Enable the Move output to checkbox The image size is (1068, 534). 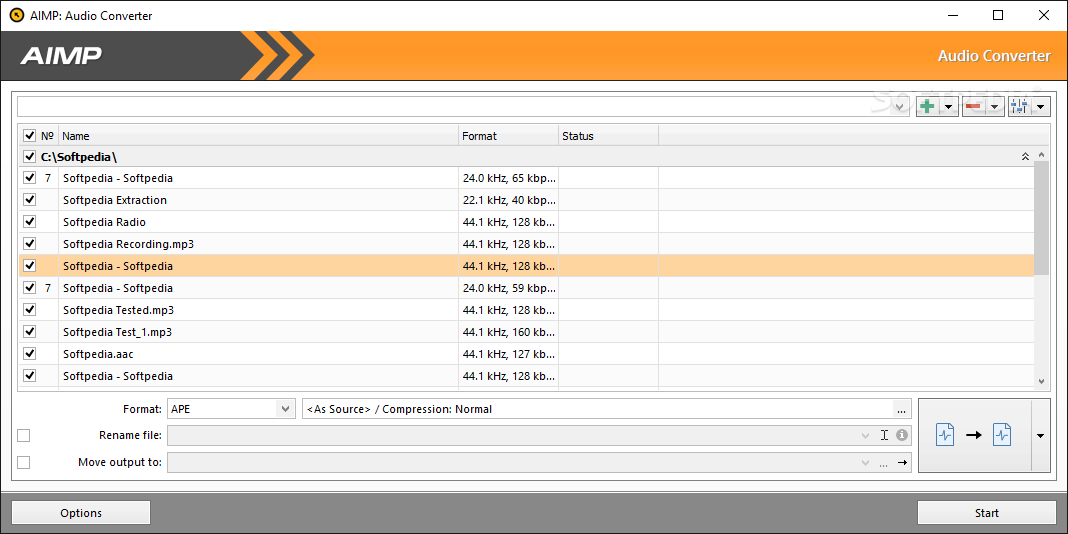(24, 462)
